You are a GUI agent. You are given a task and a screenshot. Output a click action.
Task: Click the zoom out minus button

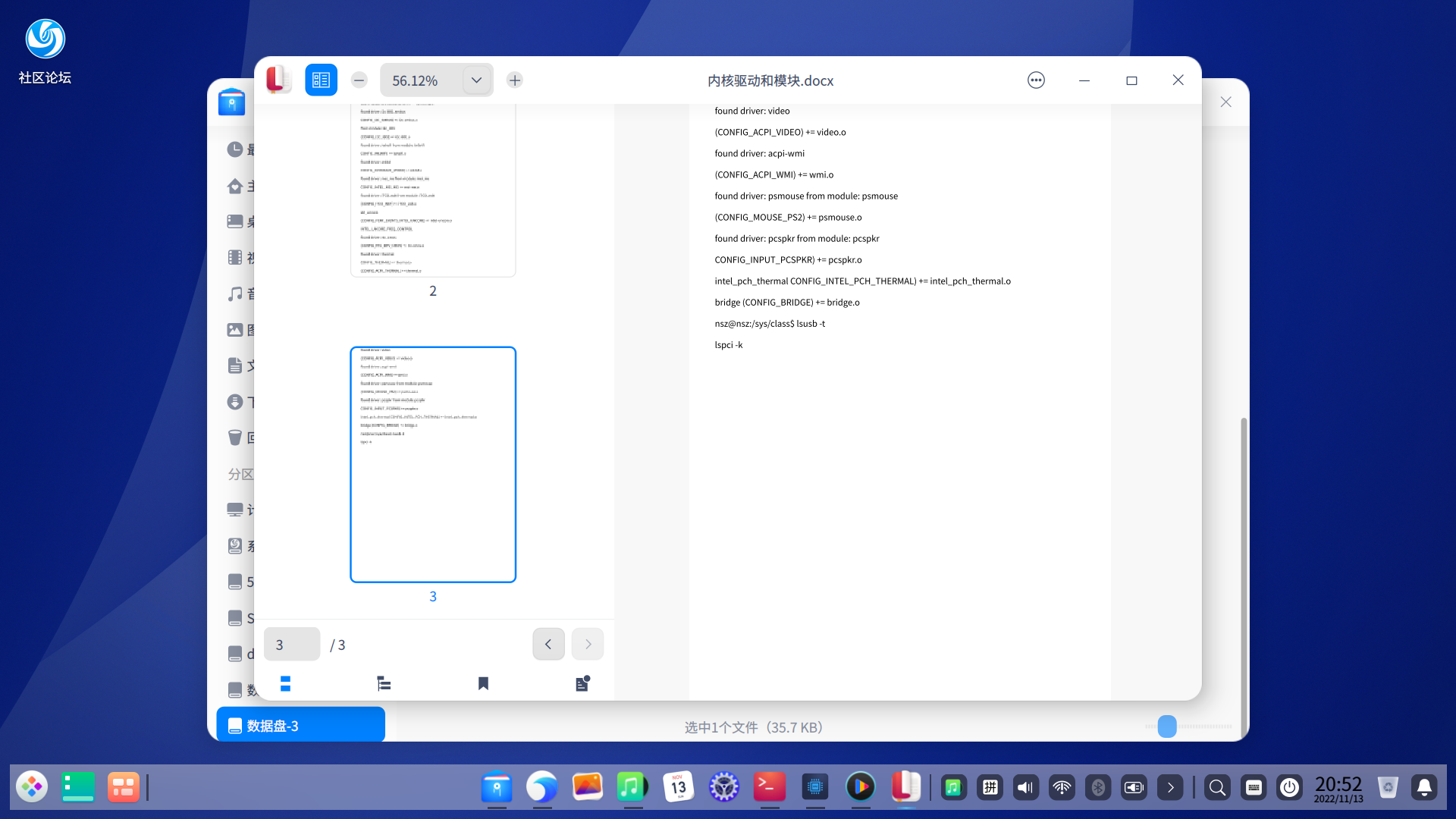tap(359, 80)
